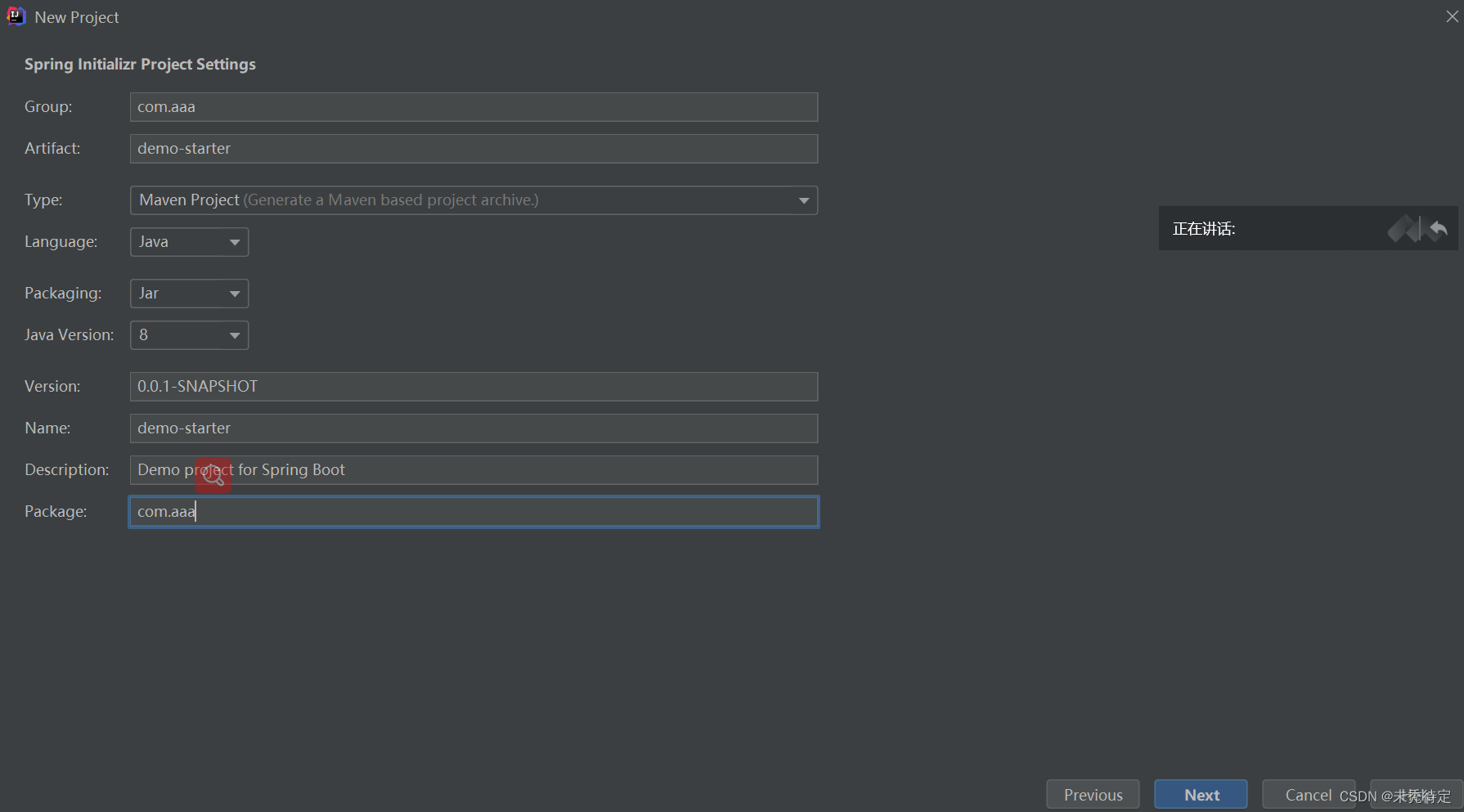The width and height of the screenshot is (1464, 812).
Task: Click the Version: label
Action: (x=52, y=387)
